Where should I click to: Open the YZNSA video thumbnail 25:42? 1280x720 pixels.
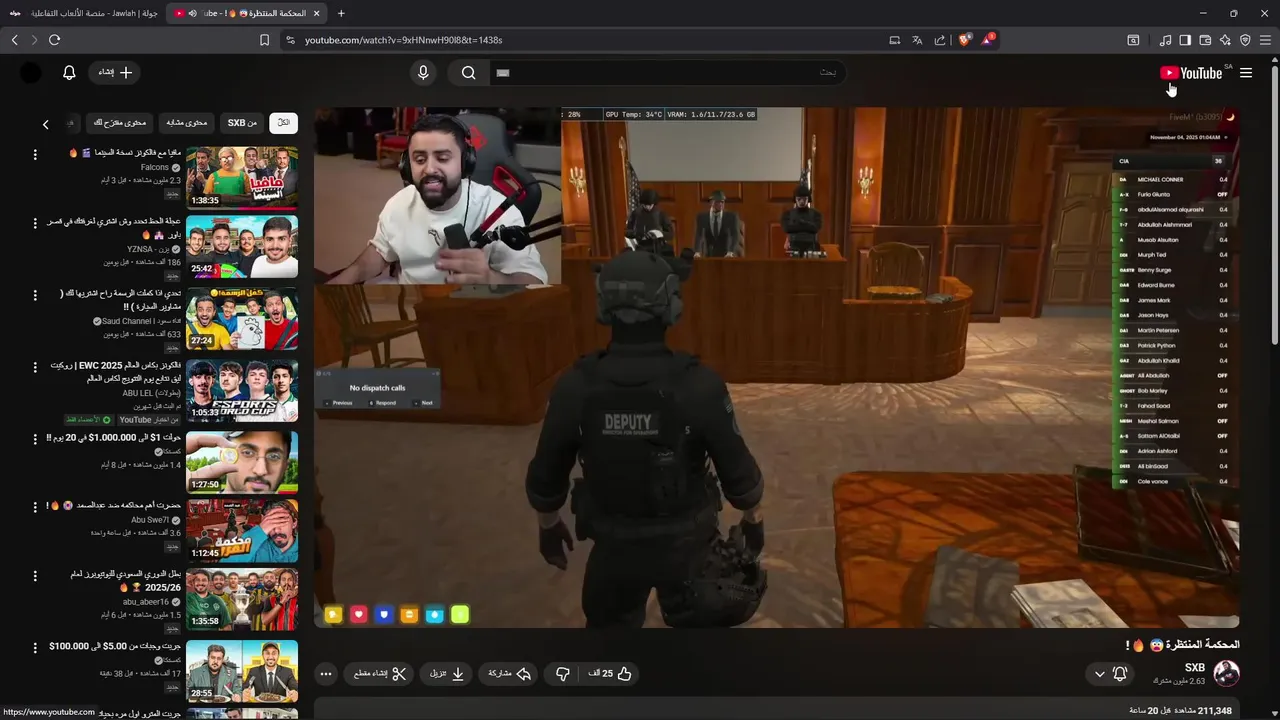pyautogui.click(x=242, y=247)
